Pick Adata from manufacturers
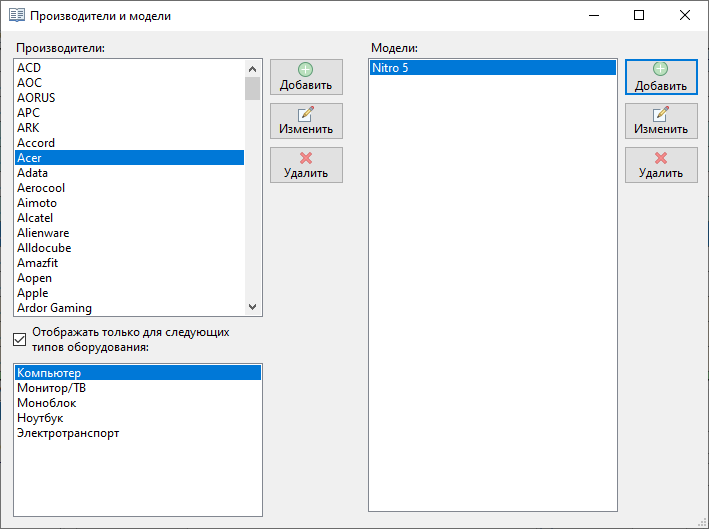 129,173
